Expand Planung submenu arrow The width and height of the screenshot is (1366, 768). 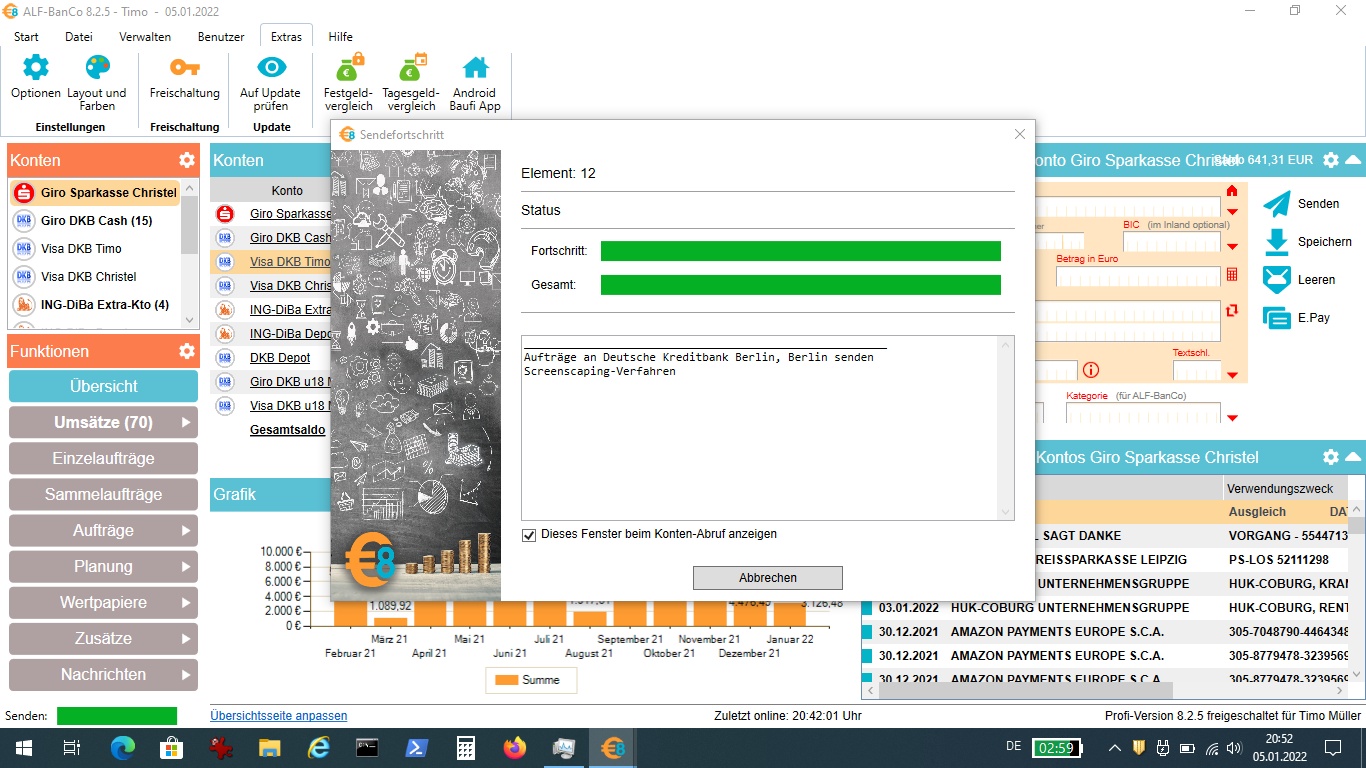(x=186, y=567)
